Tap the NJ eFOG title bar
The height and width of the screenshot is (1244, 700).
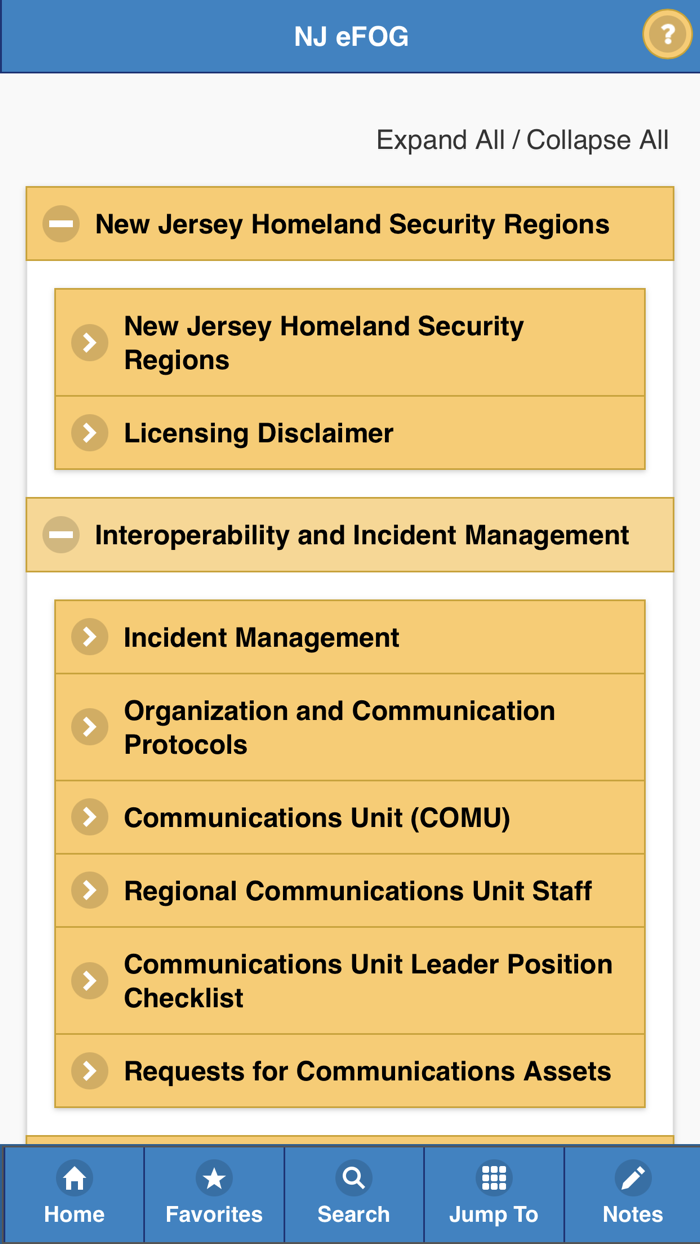350,34
